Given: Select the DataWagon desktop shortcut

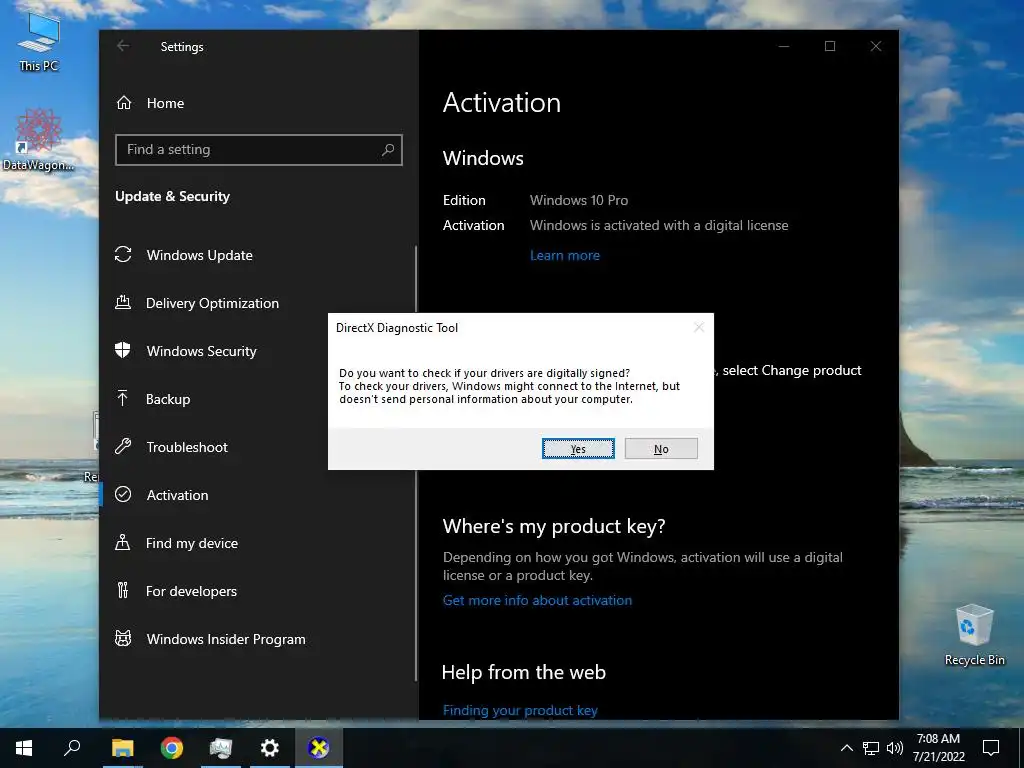Looking at the screenshot, I should coord(39,140).
